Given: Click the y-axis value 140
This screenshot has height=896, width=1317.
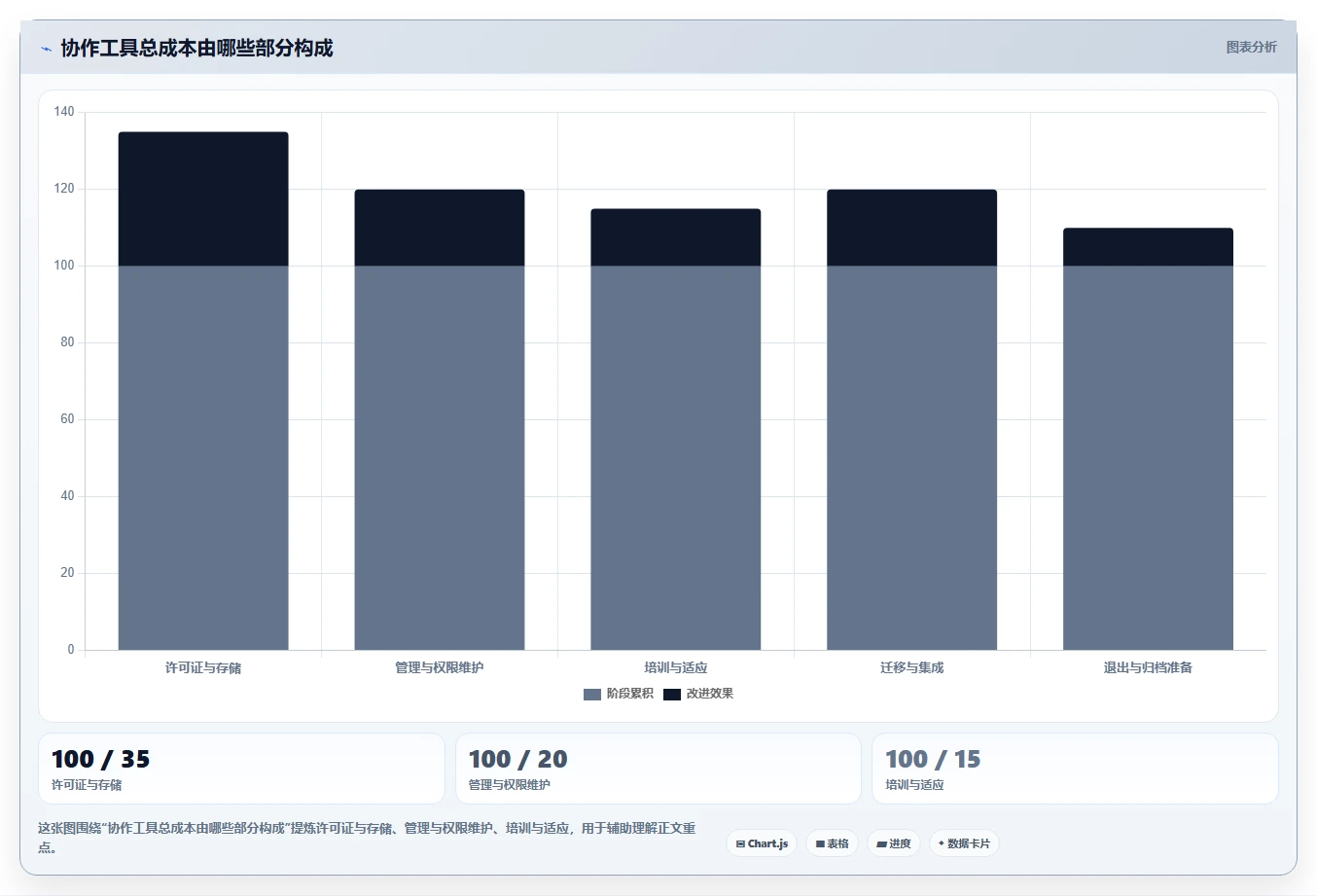Looking at the screenshot, I should point(64,112).
